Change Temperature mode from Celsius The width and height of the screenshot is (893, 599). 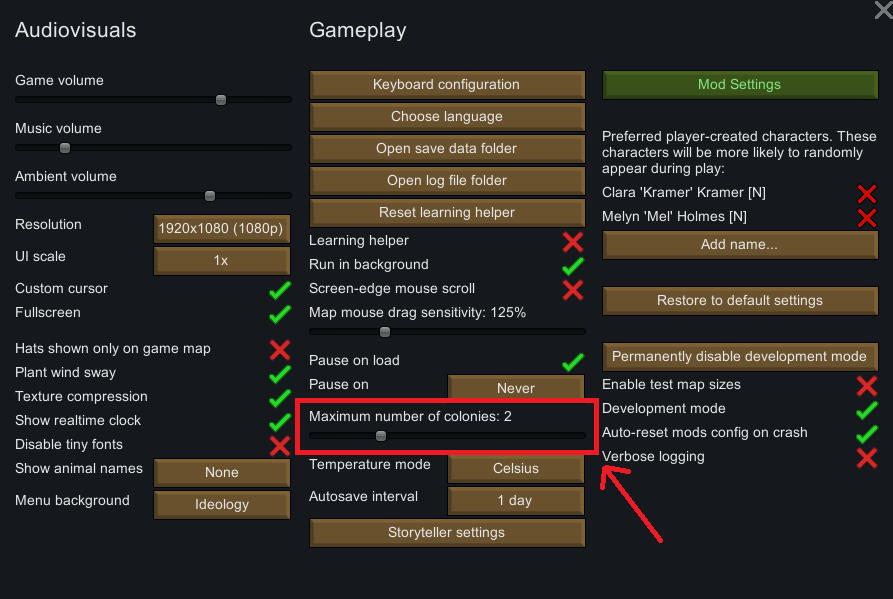click(x=515, y=468)
